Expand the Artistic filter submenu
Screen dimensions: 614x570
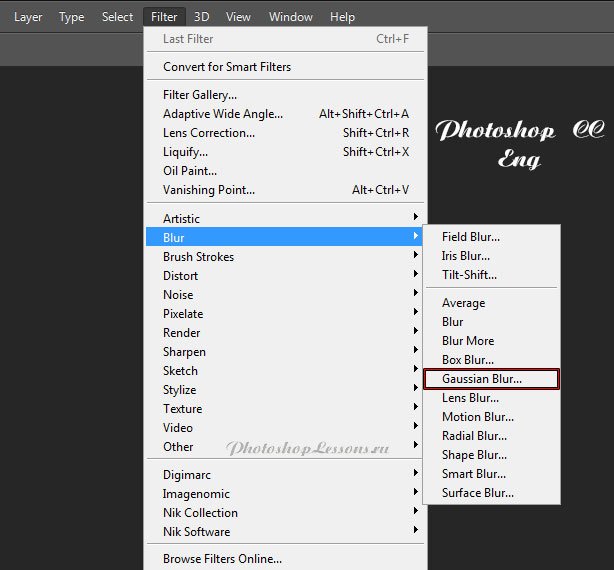coord(181,219)
